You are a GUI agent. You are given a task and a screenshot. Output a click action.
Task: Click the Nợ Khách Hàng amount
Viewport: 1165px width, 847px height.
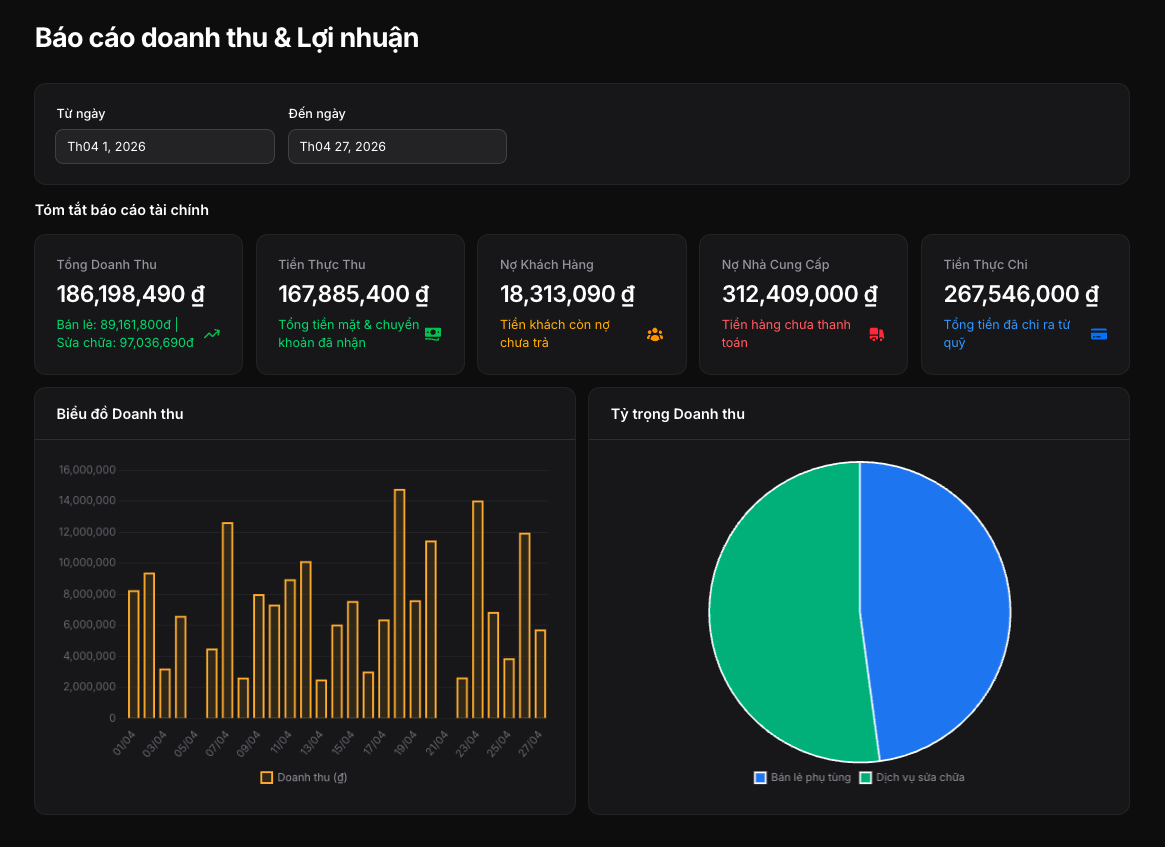[x=567, y=294]
